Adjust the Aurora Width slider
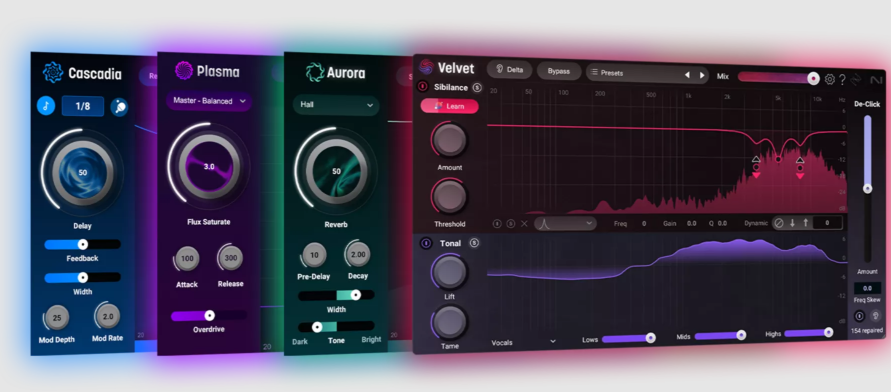The image size is (891, 392). click(336, 295)
